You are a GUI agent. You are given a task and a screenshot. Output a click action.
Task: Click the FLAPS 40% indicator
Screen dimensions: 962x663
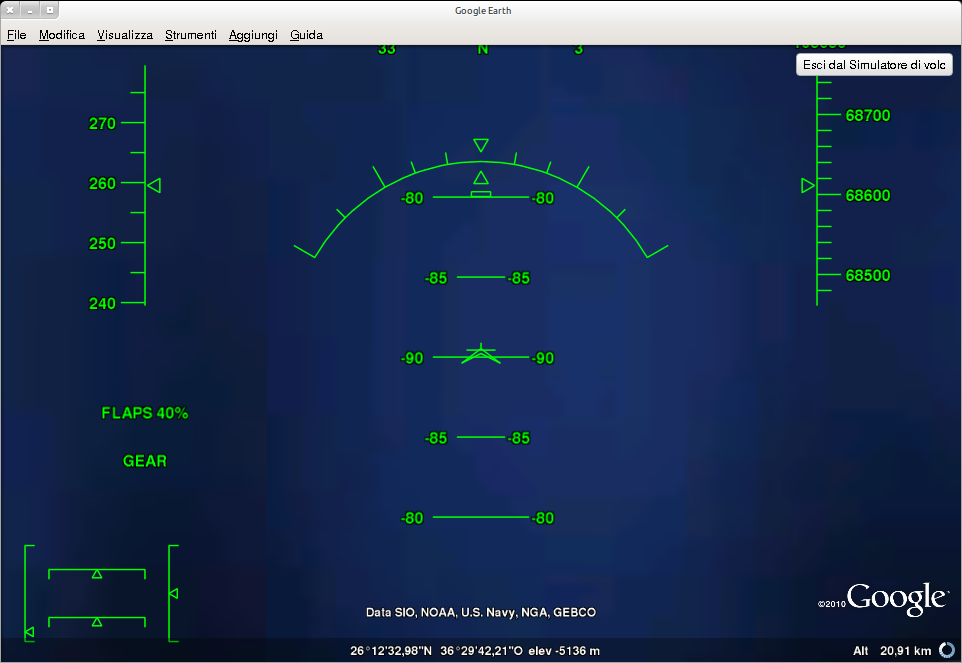(145, 413)
